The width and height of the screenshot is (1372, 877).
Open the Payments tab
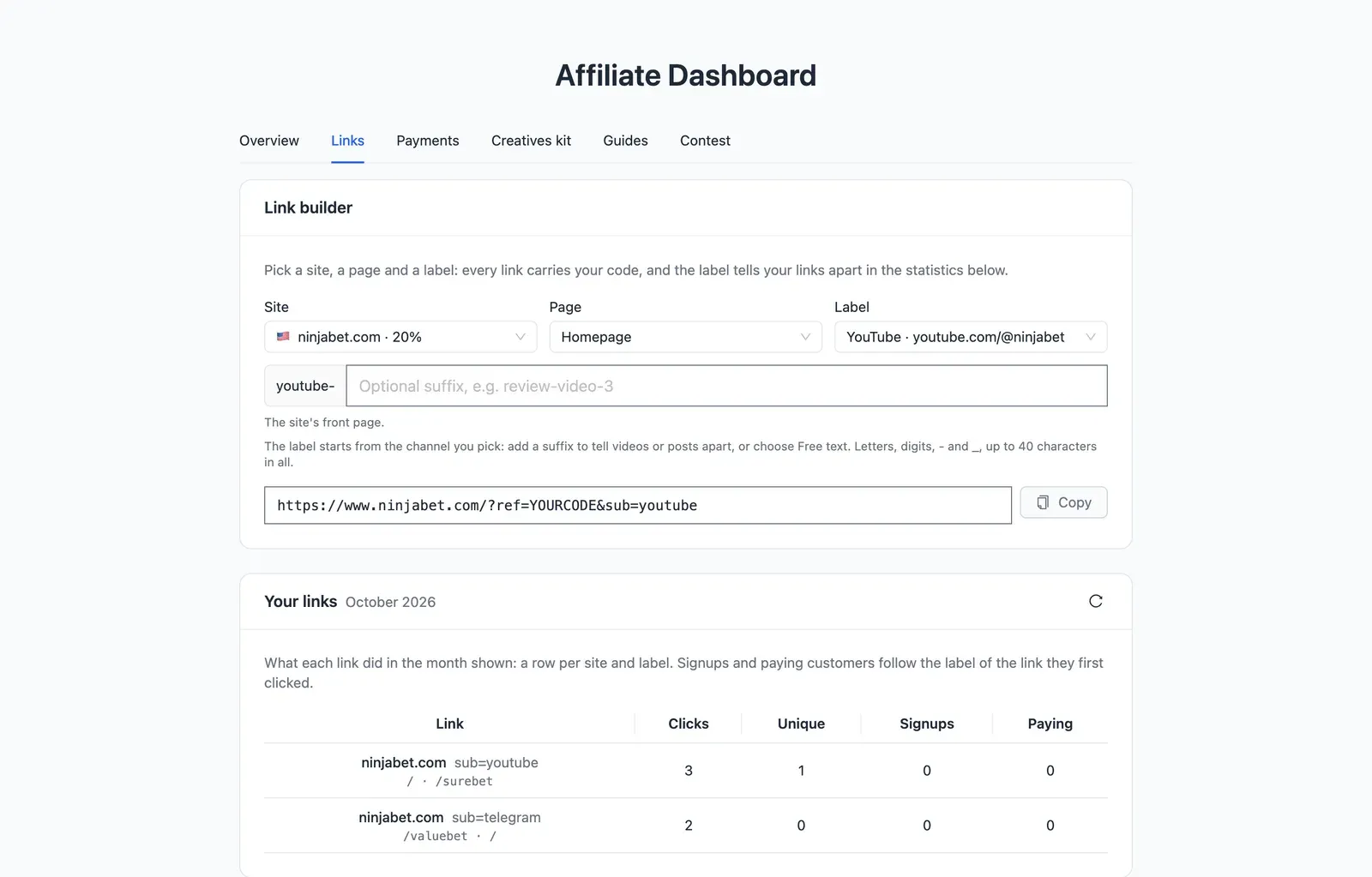[x=428, y=141]
